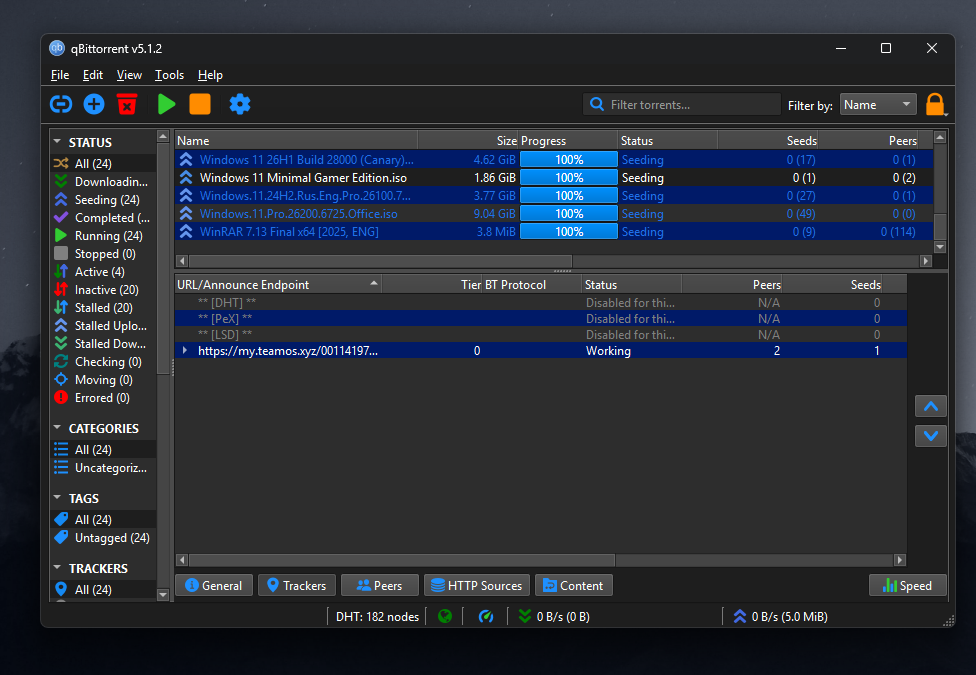976x675 pixels.
Task: Click the search magnifier icon
Action: tap(596, 104)
